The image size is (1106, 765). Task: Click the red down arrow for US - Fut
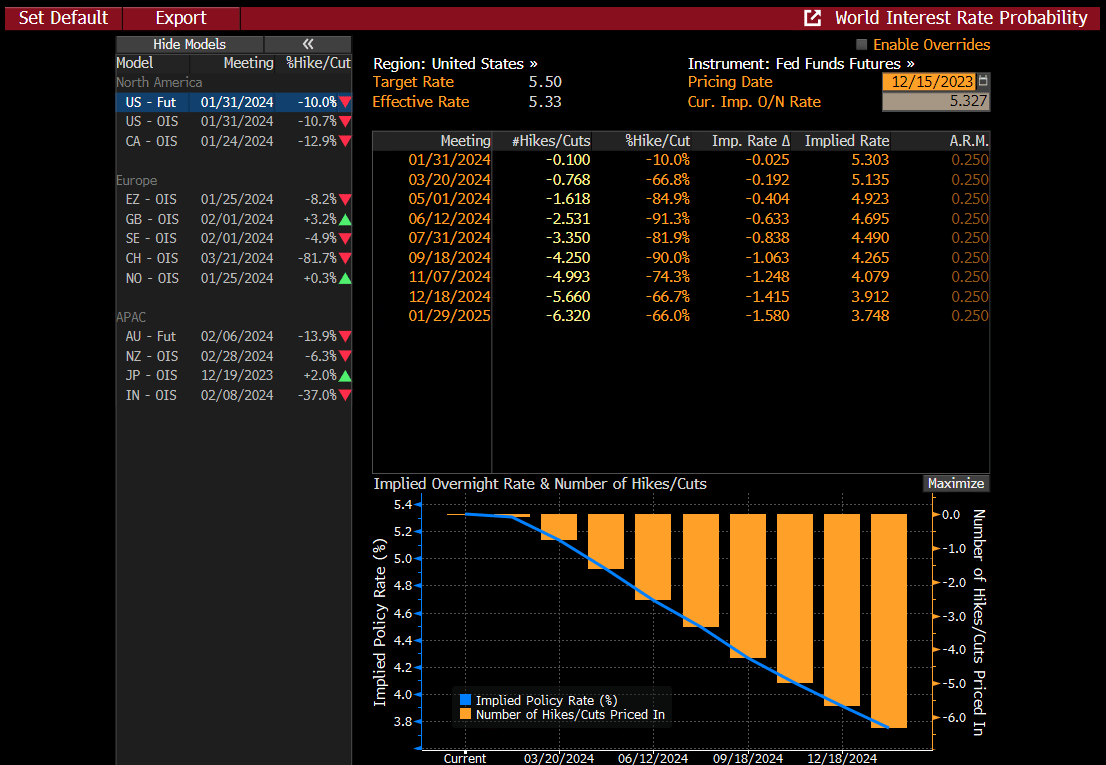point(345,102)
